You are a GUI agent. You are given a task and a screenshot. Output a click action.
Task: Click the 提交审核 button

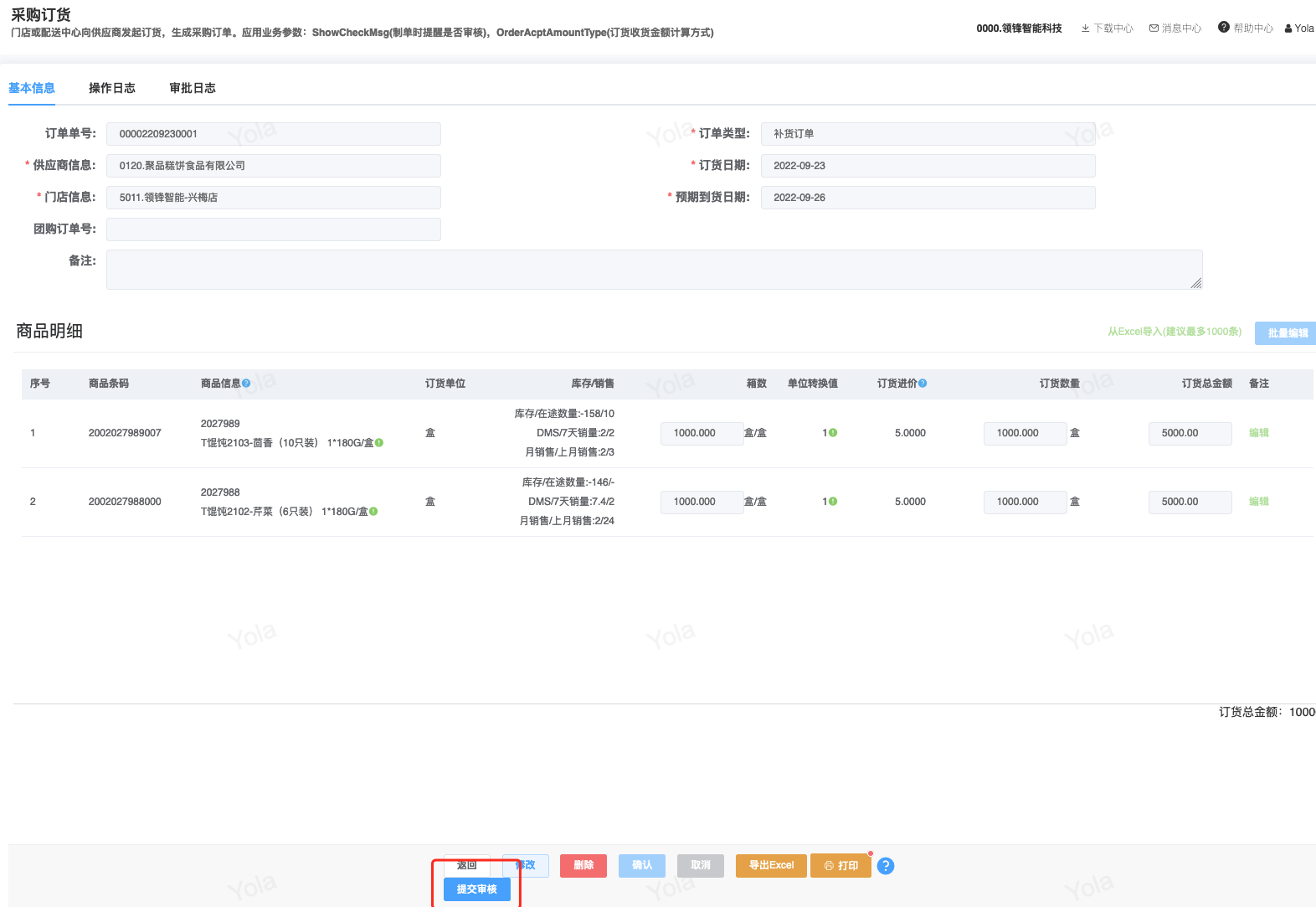coord(476,889)
